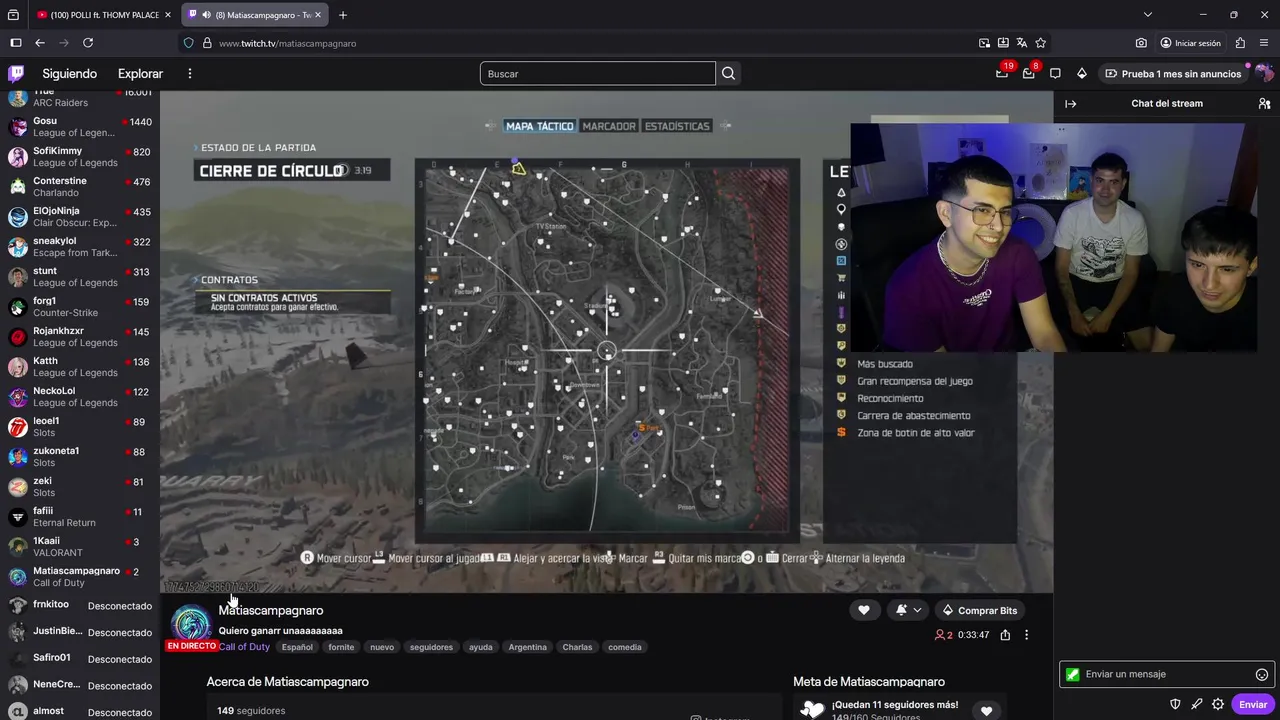Open Prime loot with badge 19
Image resolution: width=1280 pixels, height=720 pixels.
(1002, 73)
